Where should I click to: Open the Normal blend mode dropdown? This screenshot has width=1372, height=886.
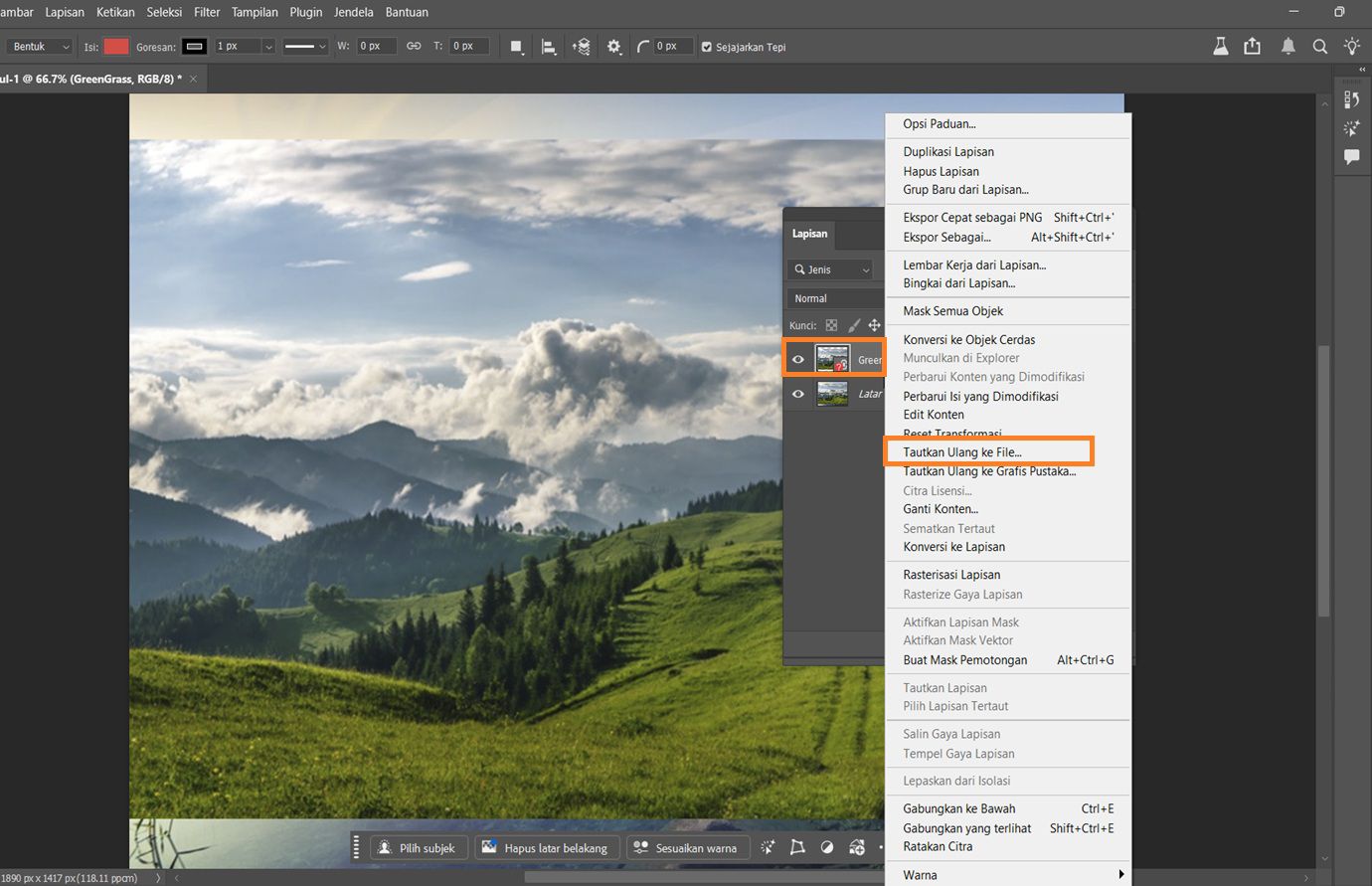[x=836, y=298]
